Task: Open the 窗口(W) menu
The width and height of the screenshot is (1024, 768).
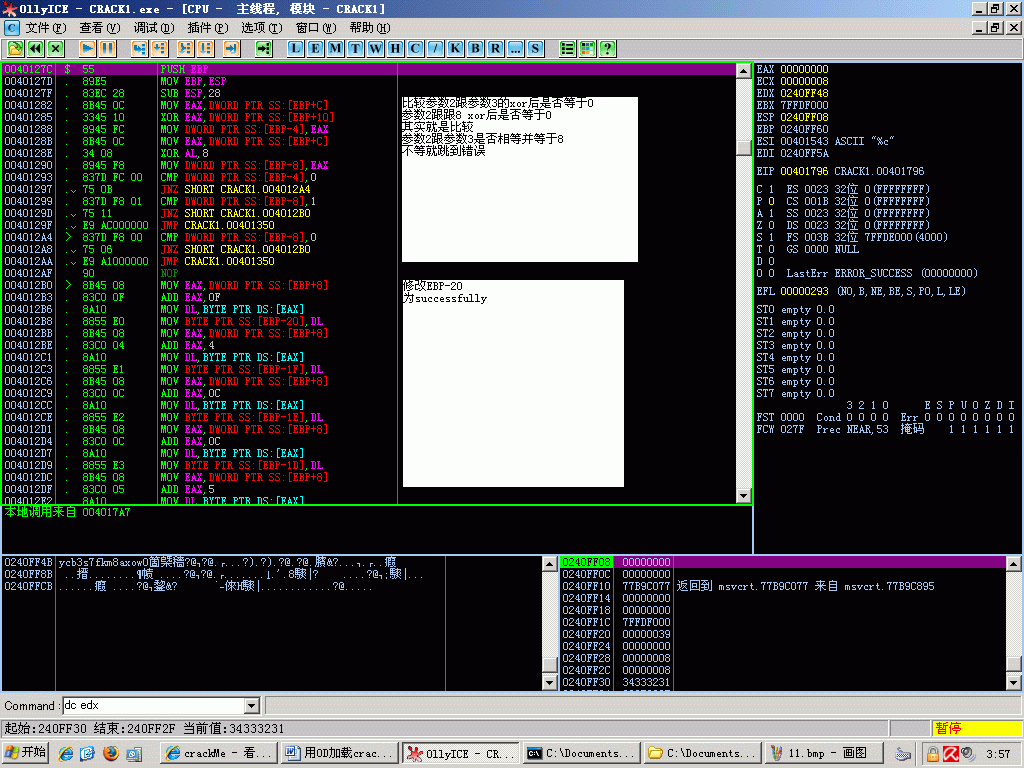Action: coord(316,28)
